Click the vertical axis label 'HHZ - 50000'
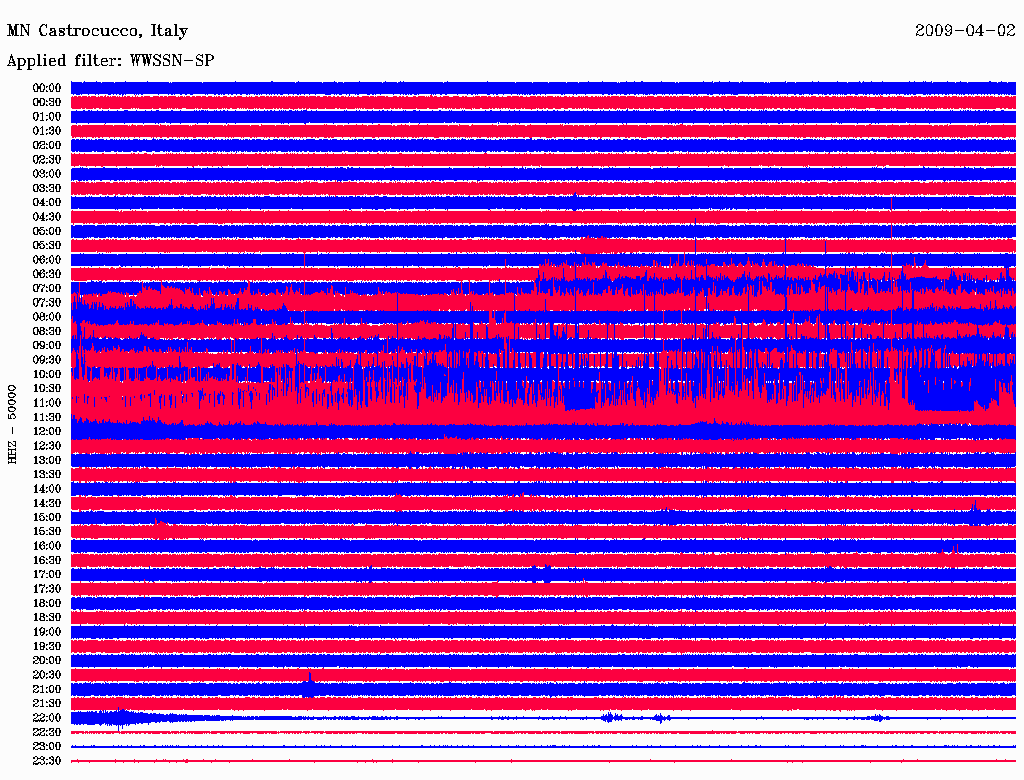Image resolution: width=1024 pixels, height=780 pixels. [12, 424]
